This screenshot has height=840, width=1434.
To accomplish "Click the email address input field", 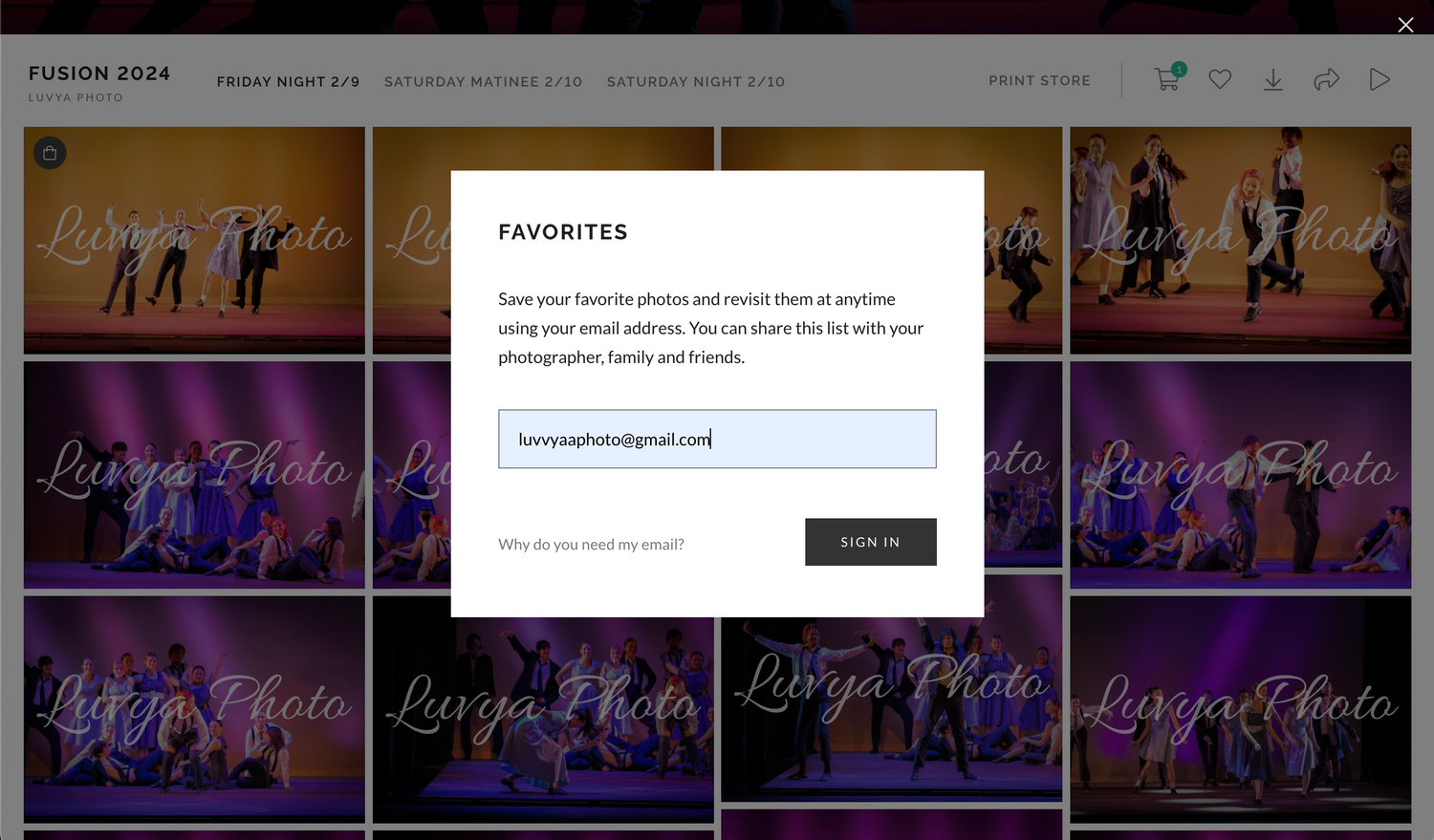I will tap(717, 440).
